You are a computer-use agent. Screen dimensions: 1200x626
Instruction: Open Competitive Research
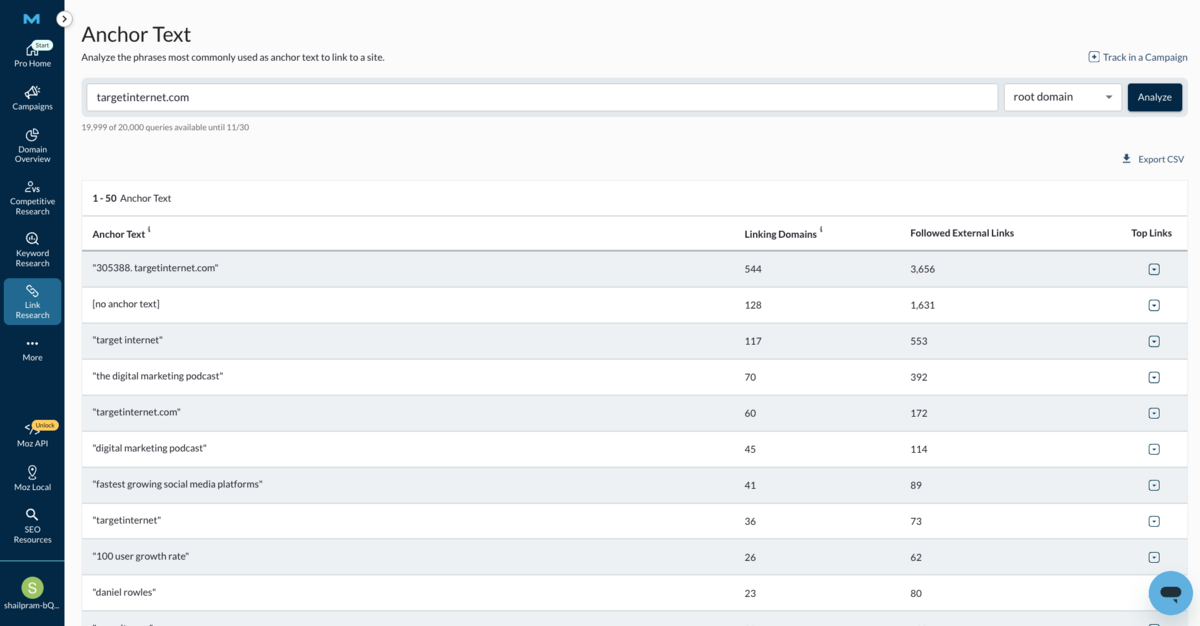coord(32,198)
